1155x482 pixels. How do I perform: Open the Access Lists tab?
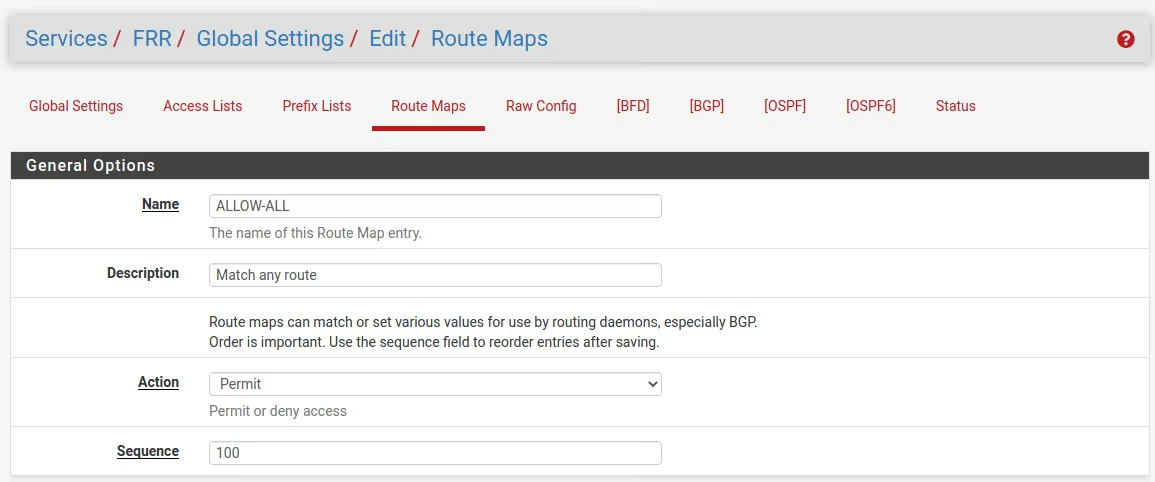pyautogui.click(x=202, y=106)
